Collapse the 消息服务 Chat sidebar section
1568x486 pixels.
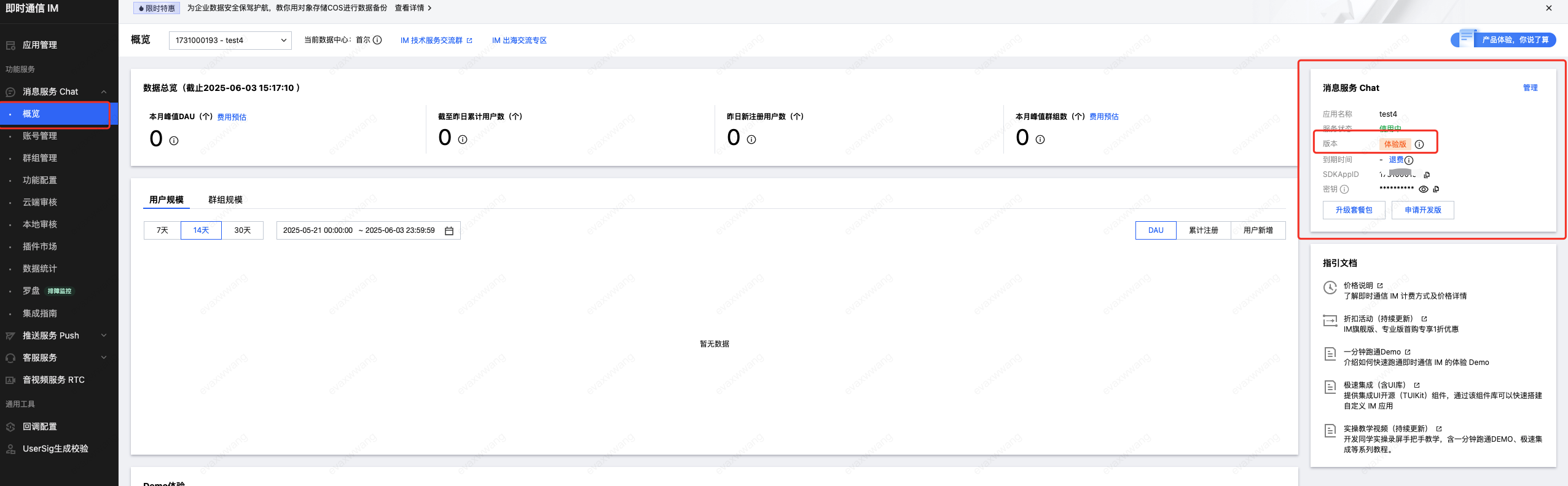[x=59, y=92]
